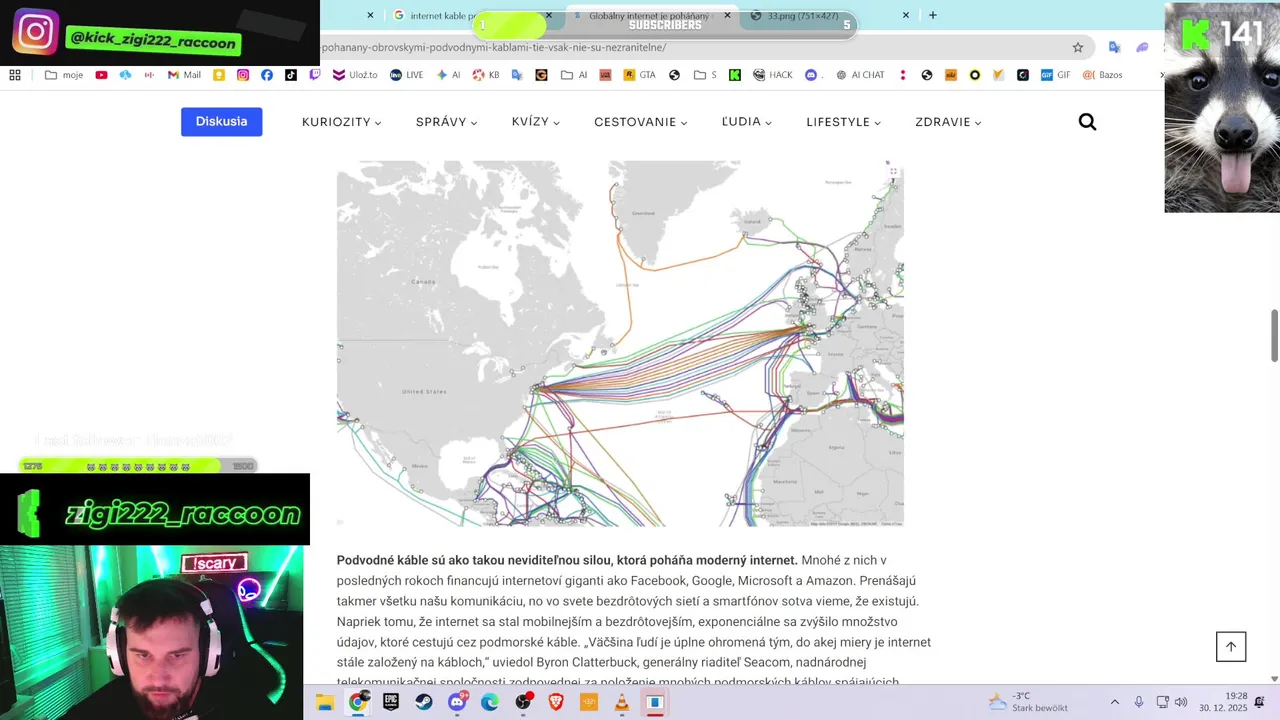The height and width of the screenshot is (720, 1280).
Task: Open the Google Translate icon in address bar
Action: [x=1114, y=47]
